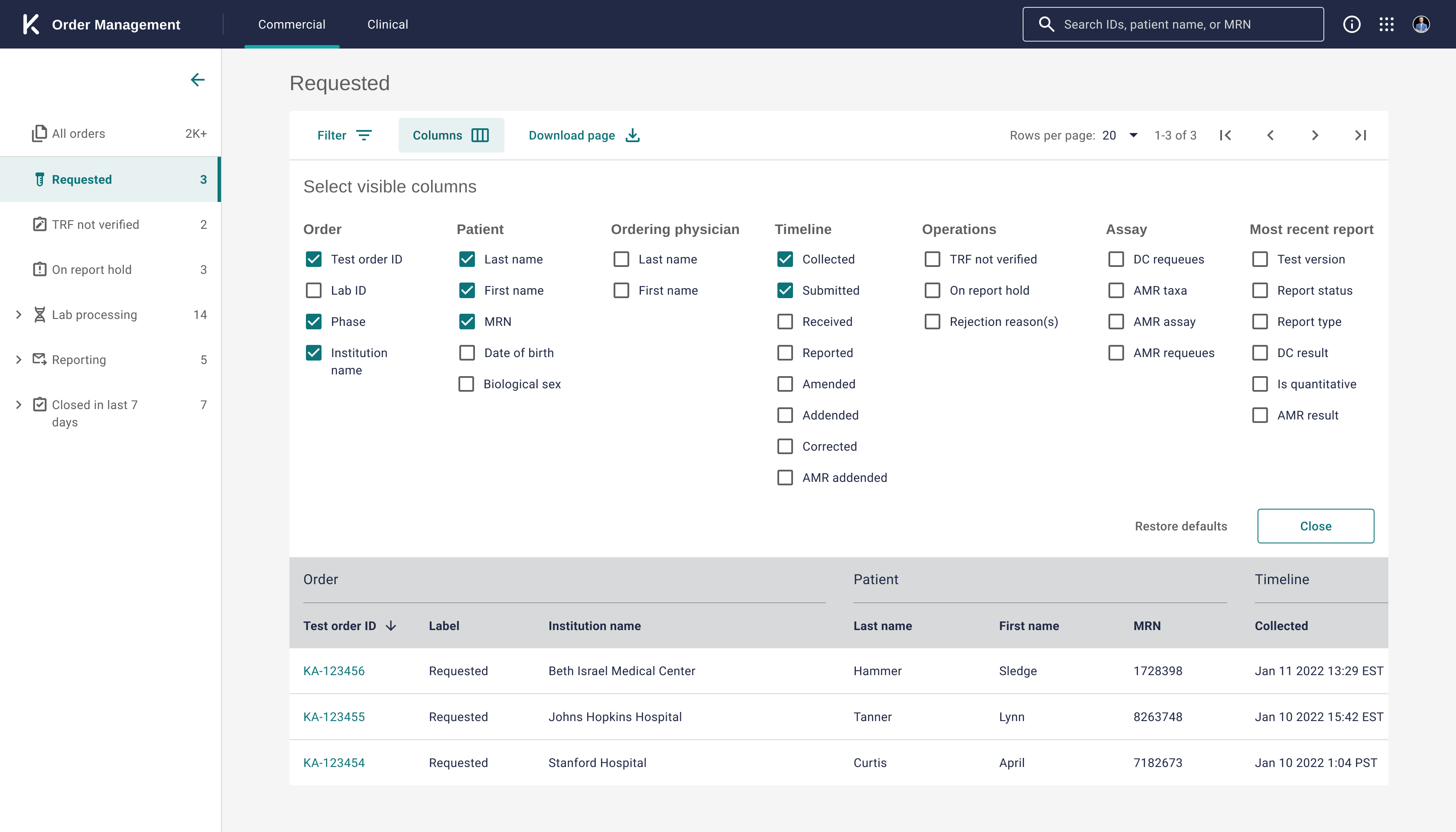Switch to the Clinical tab
The image size is (1456, 832).
[x=387, y=25]
